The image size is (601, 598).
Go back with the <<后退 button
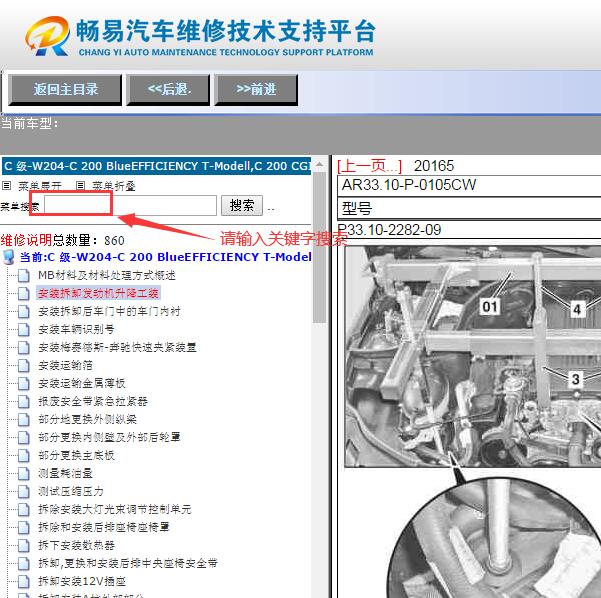coord(168,90)
